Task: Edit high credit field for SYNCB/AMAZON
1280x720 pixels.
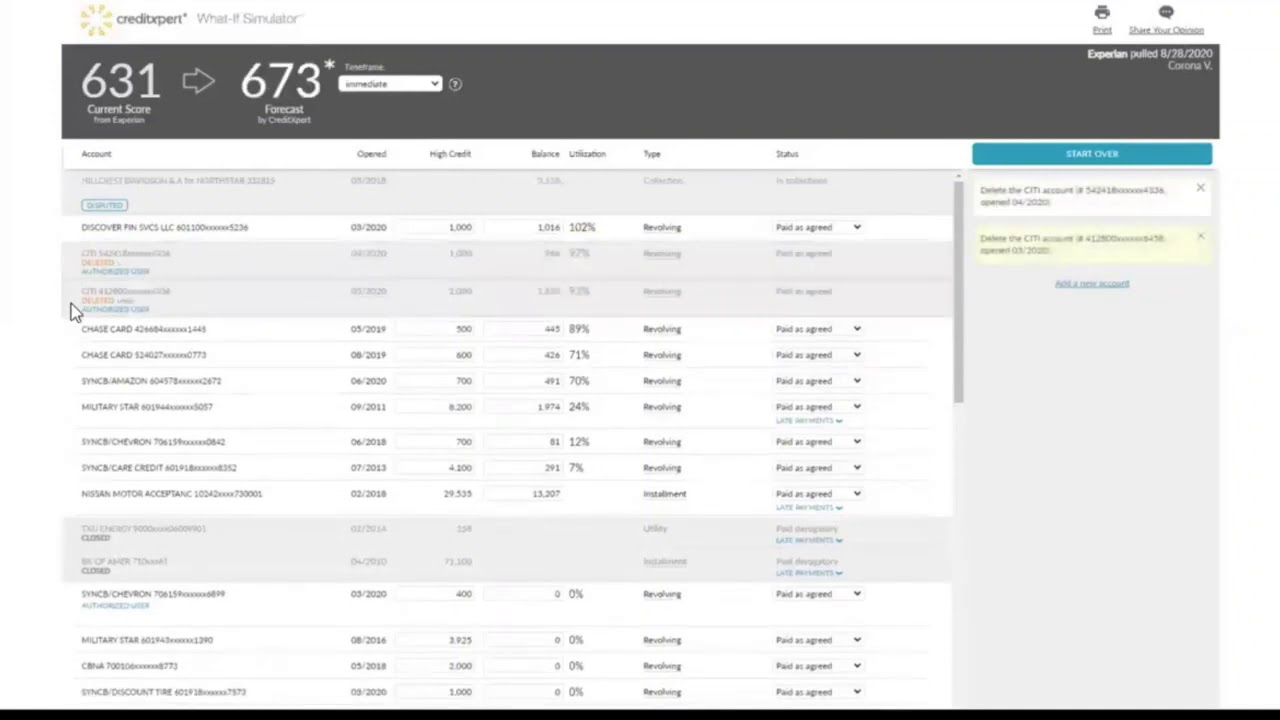Action: click(437, 381)
